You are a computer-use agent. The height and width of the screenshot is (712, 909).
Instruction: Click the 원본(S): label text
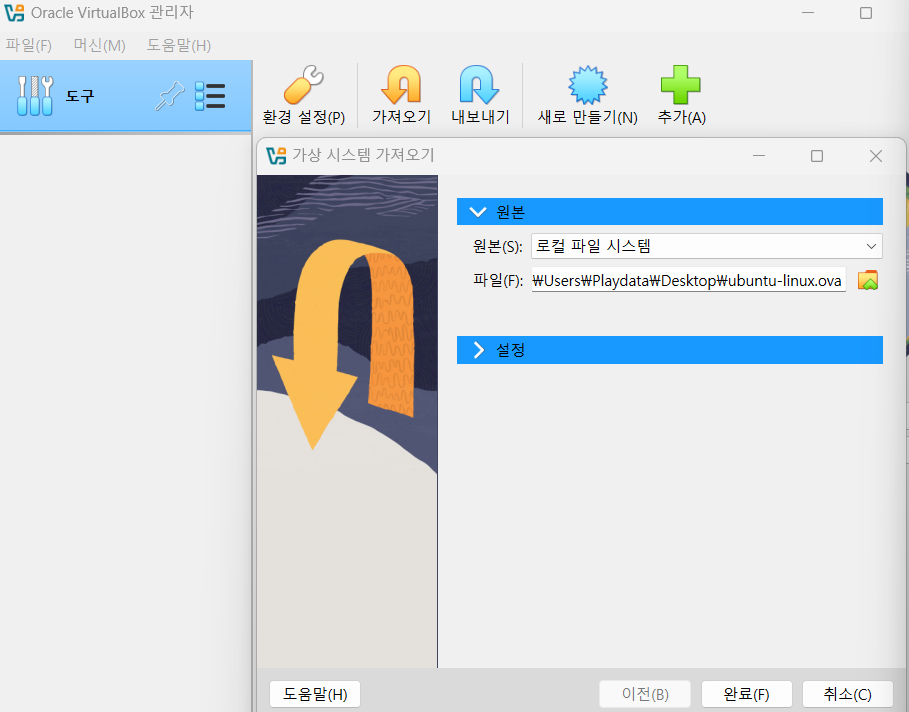(497, 246)
